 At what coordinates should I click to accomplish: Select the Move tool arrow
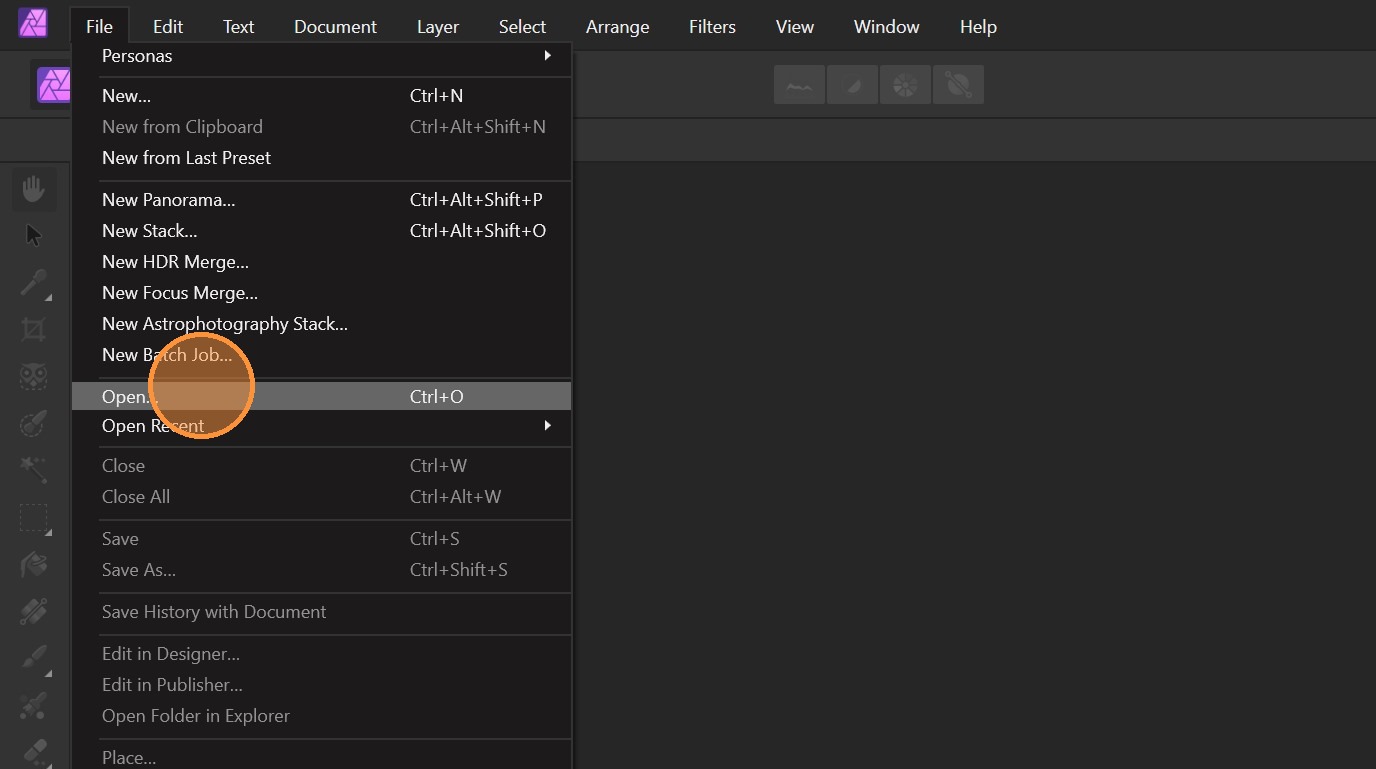(x=34, y=235)
